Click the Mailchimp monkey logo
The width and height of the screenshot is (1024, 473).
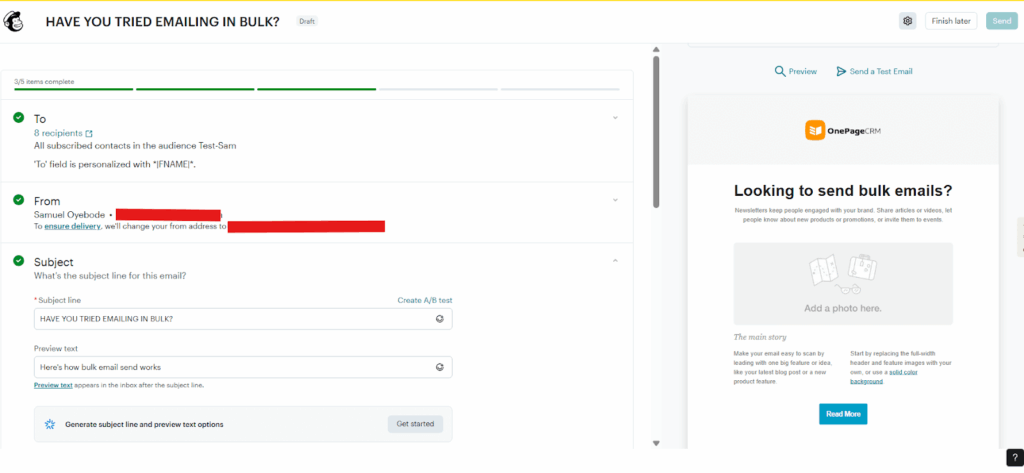pyautogui.click(x=12, y=22)
